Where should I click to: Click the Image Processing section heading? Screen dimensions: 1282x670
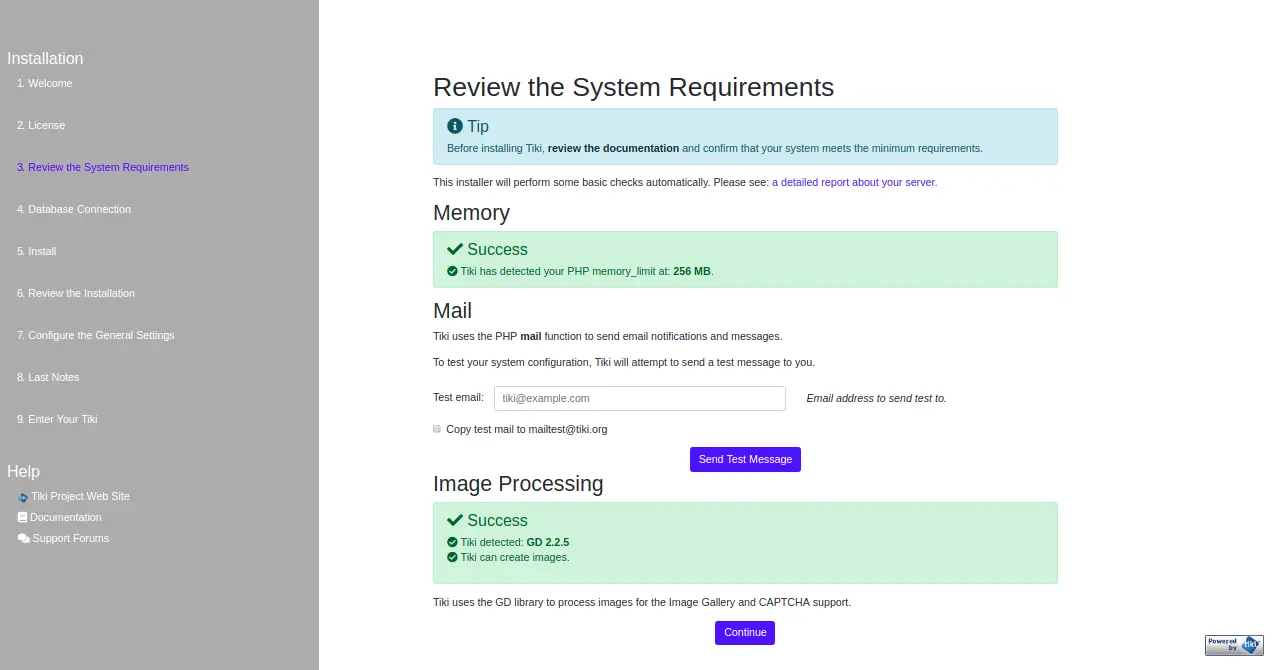518,484
